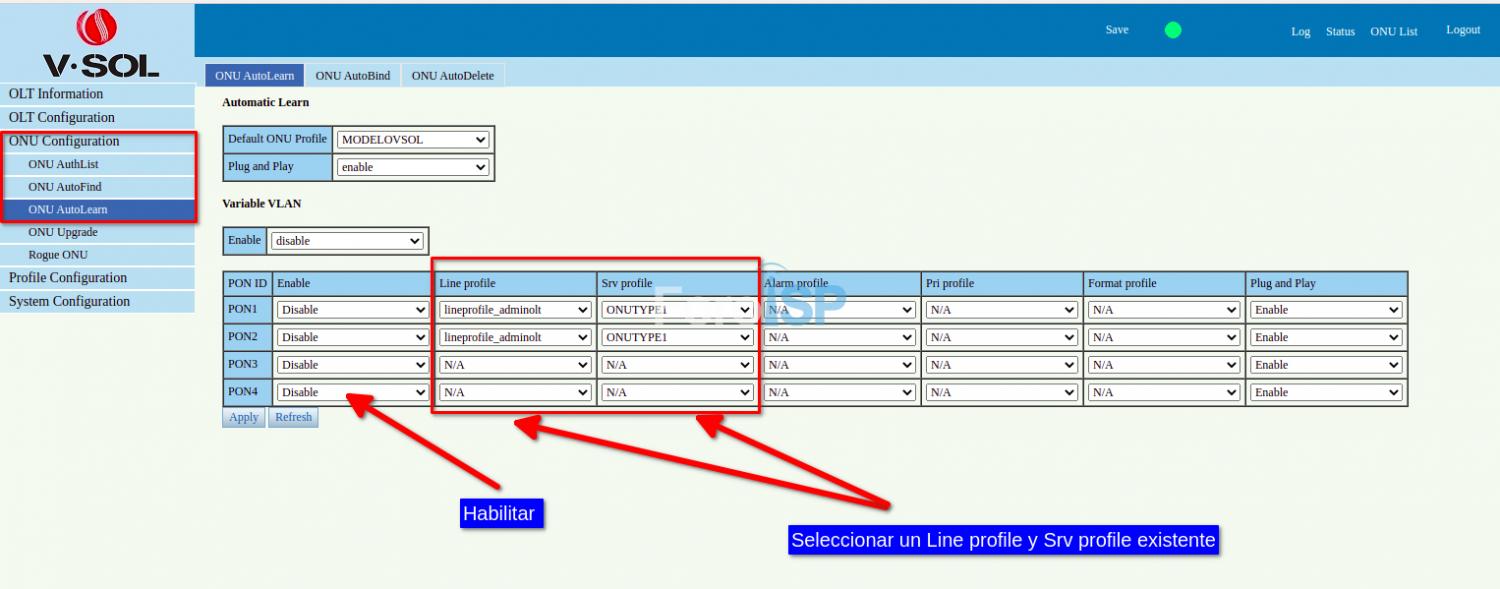Open the Default ONU Profile dropdown

pyautogui.click(x=412, y=140)
